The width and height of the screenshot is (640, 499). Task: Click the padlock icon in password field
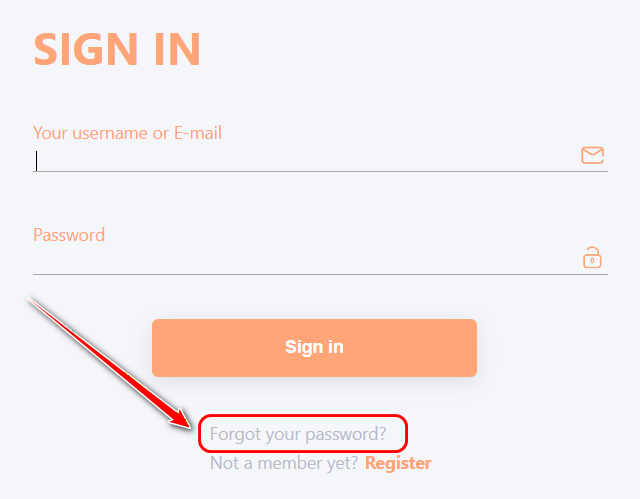[592, 258]
